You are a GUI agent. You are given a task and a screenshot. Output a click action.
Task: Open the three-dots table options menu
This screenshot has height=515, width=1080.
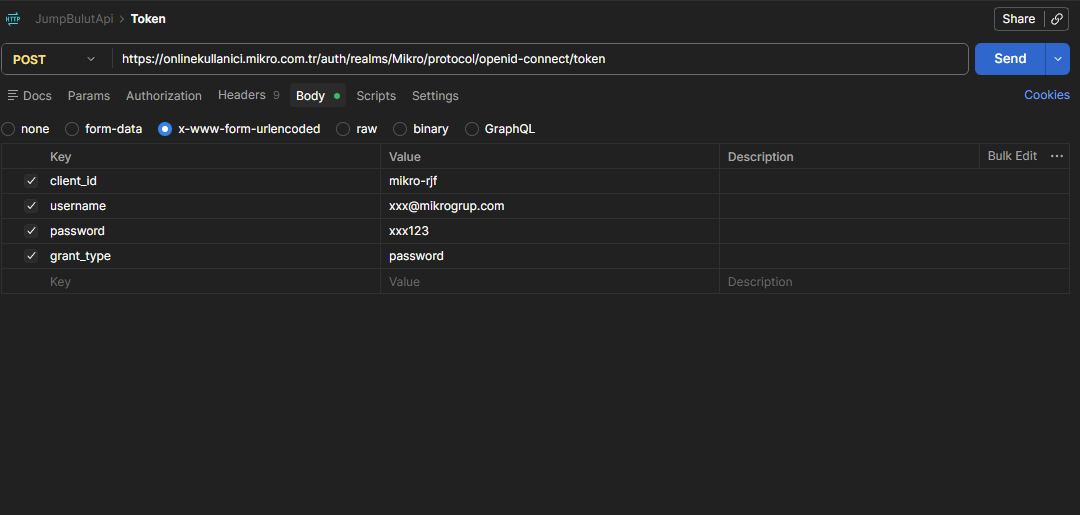[1057, 156]
